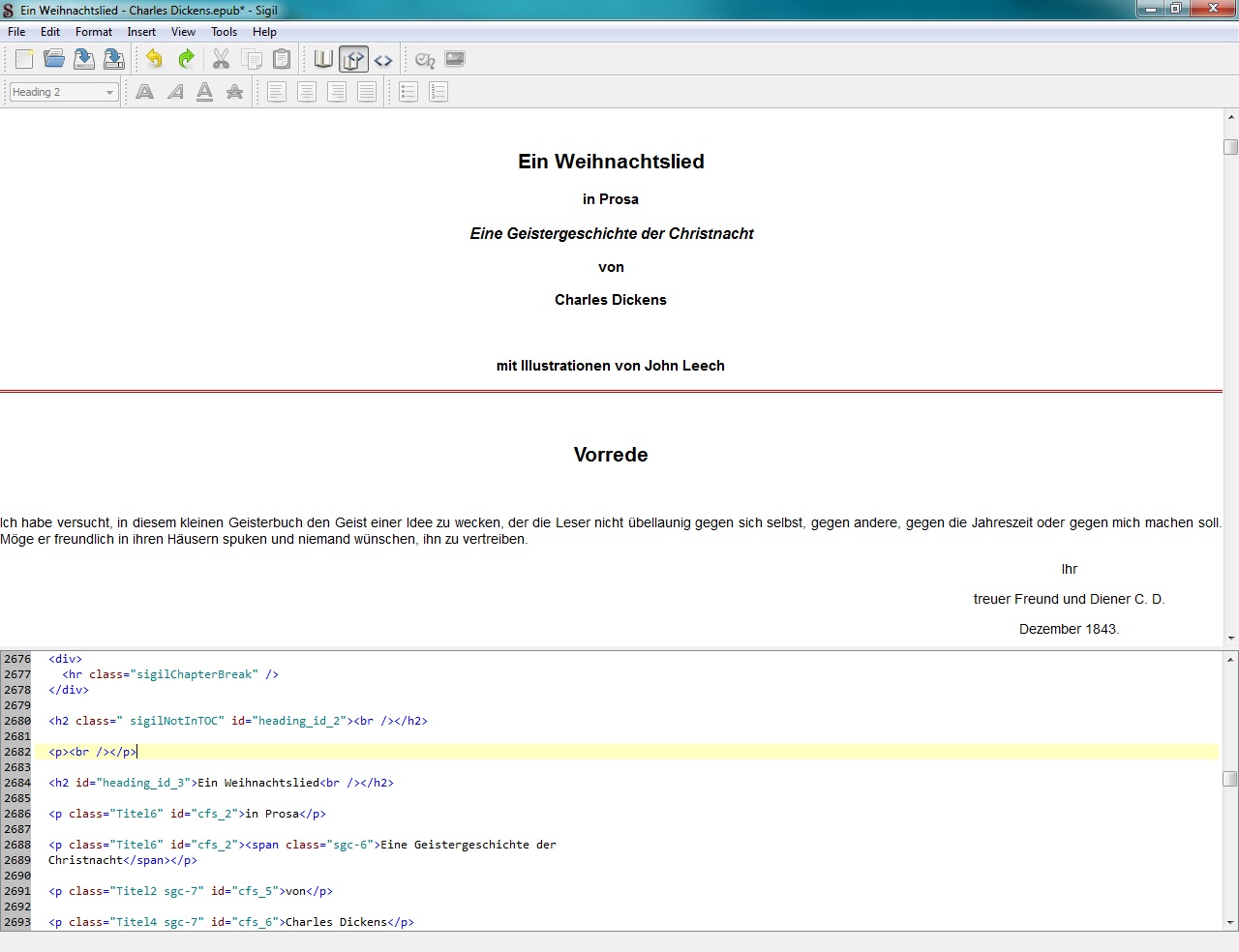Open the Tools menu
Image resolution: width=1239 pixels, height=952 pixels.
tap(225, 32)
